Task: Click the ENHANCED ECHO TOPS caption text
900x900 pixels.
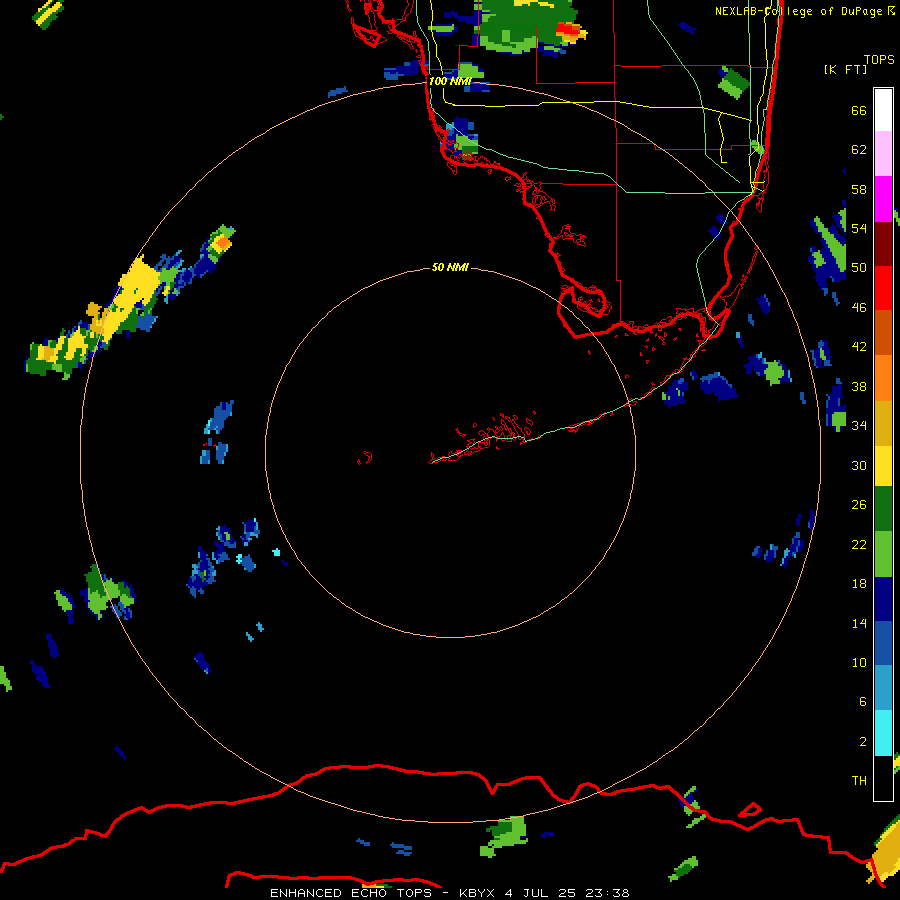Action: click(351, 893)
